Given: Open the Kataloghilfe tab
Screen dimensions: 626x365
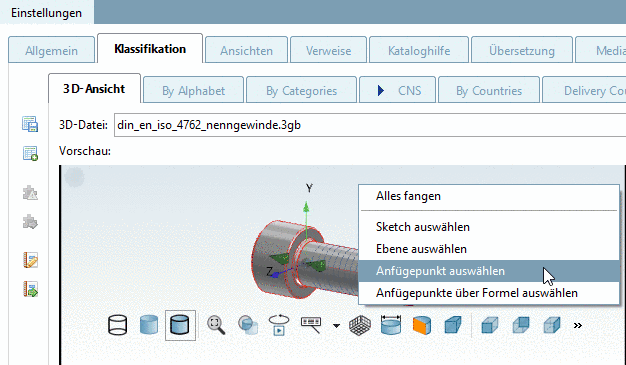Looking at the screenshot, I should [x=419, y=50].
